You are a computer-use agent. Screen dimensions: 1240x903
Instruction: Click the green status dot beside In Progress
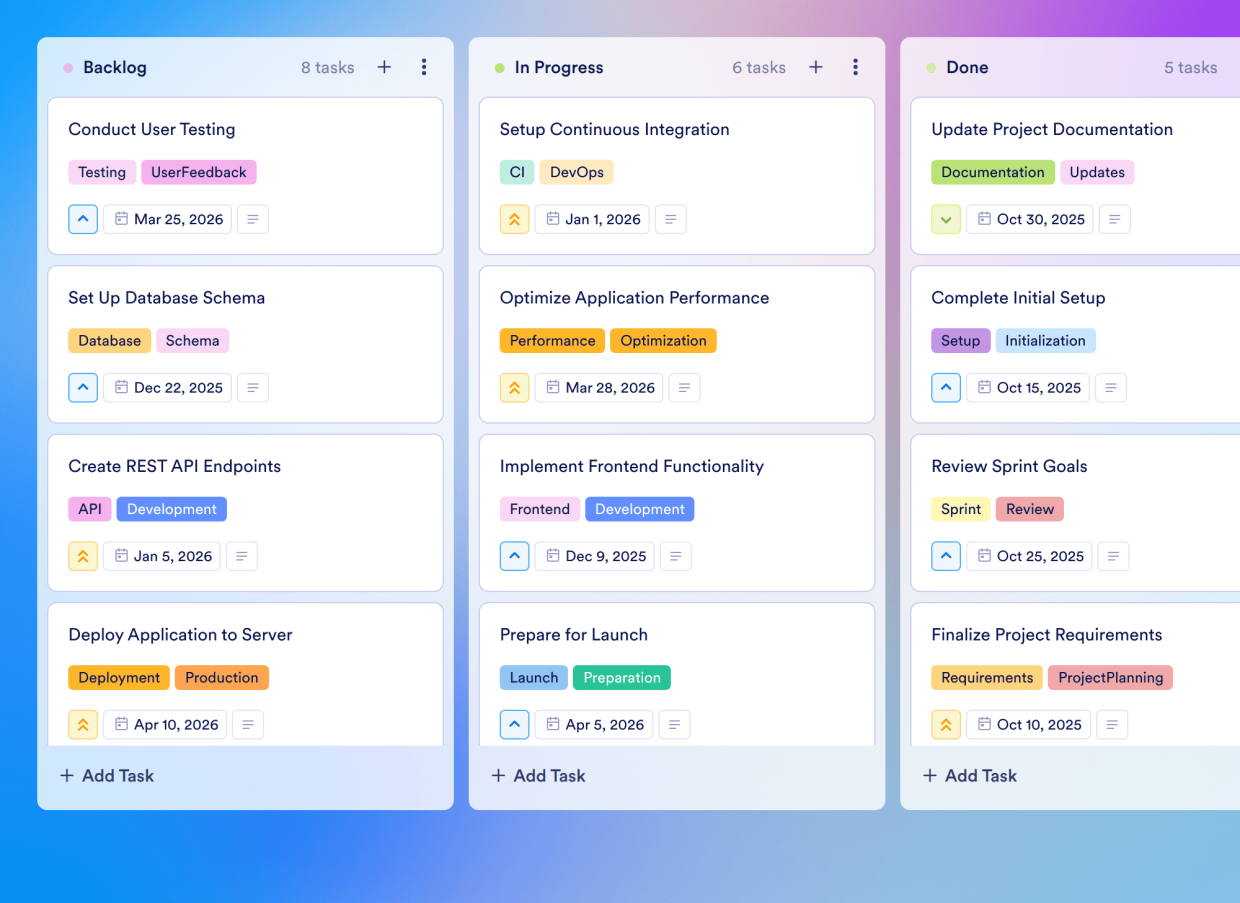tap(499, 67)
